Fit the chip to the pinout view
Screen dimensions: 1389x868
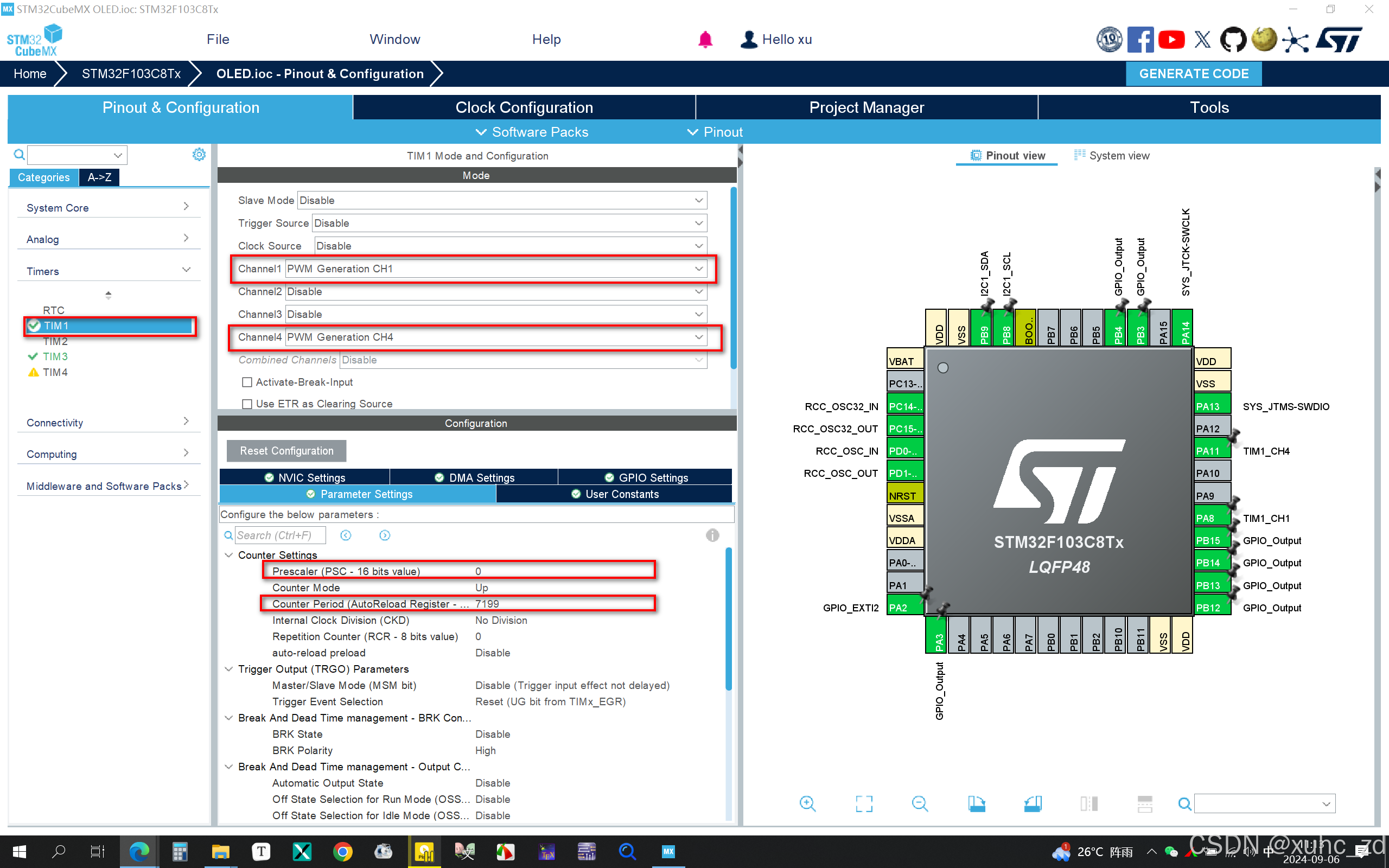coord(864,803)
